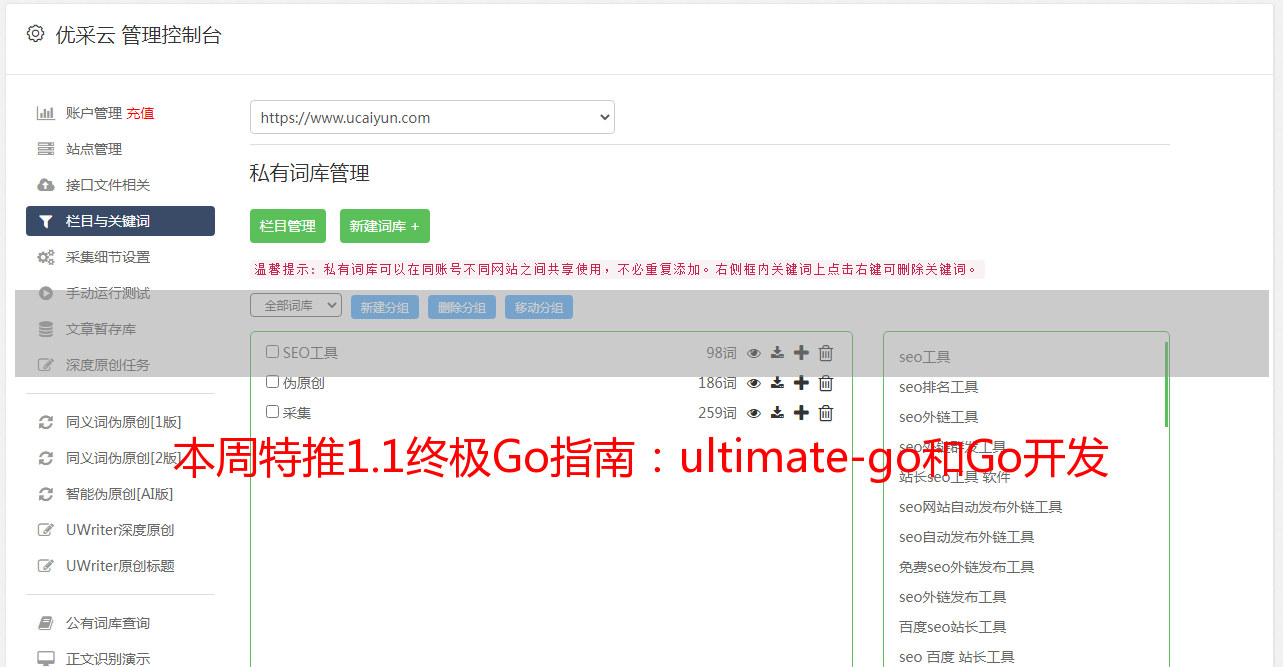The height and width of the screenshot is (667, 1283).
Task: Select keyword 'seo网站自动发布外链工具'
Action: tap(980, 507)
